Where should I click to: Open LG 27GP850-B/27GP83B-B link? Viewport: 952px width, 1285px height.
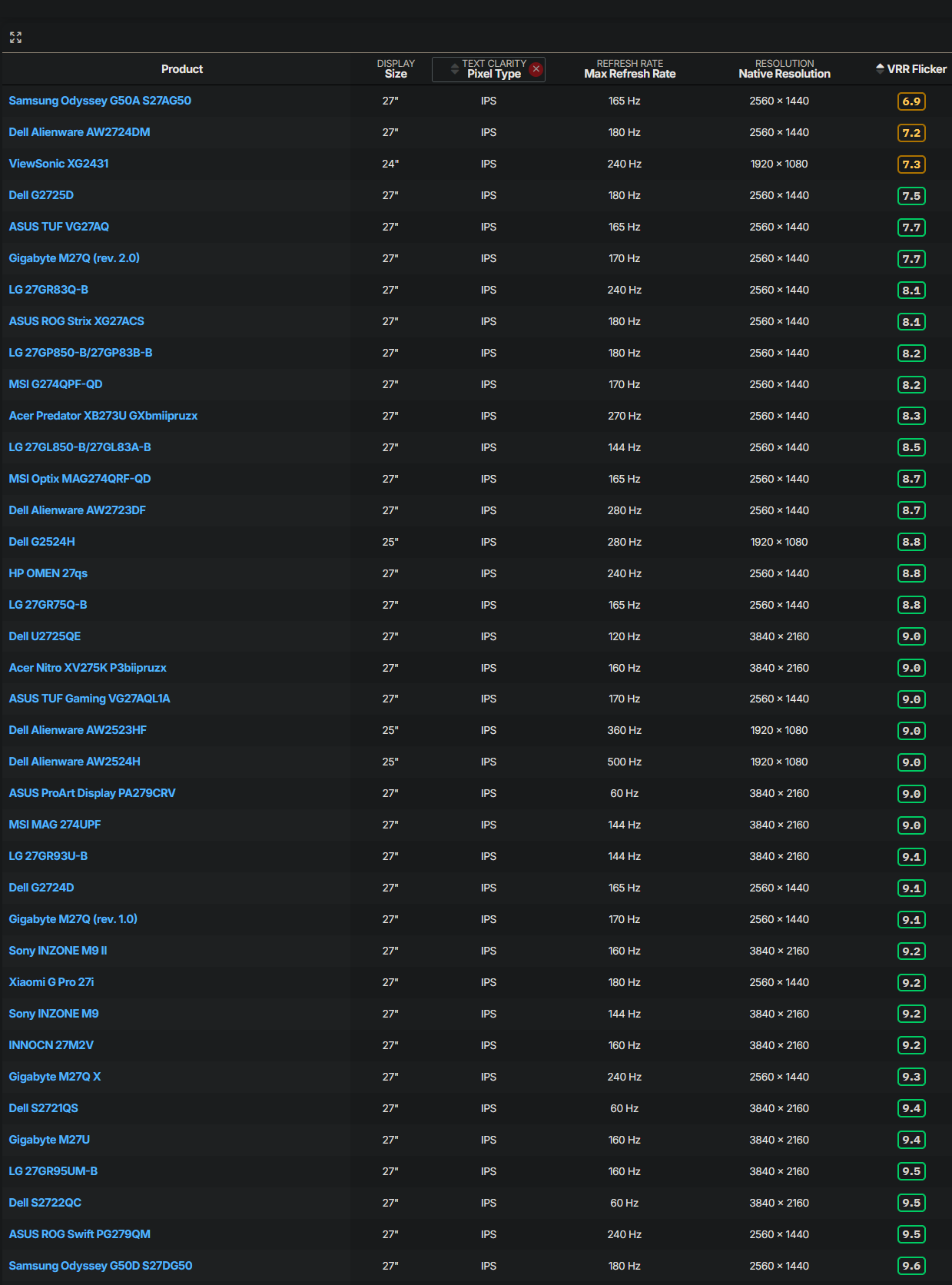(x=81, y=353)
